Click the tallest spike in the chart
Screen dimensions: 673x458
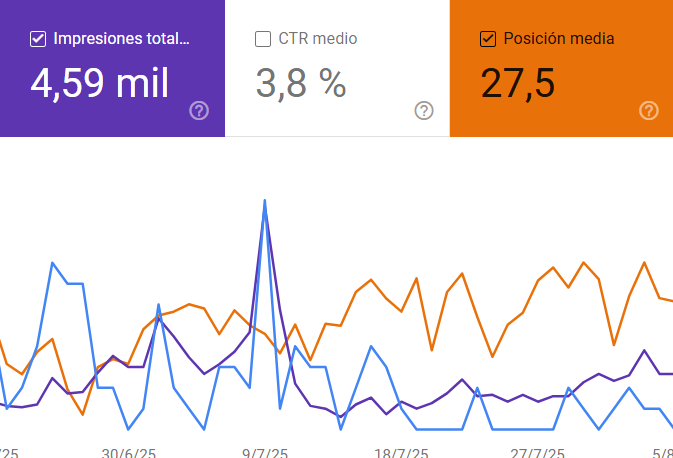click(265, 201)
